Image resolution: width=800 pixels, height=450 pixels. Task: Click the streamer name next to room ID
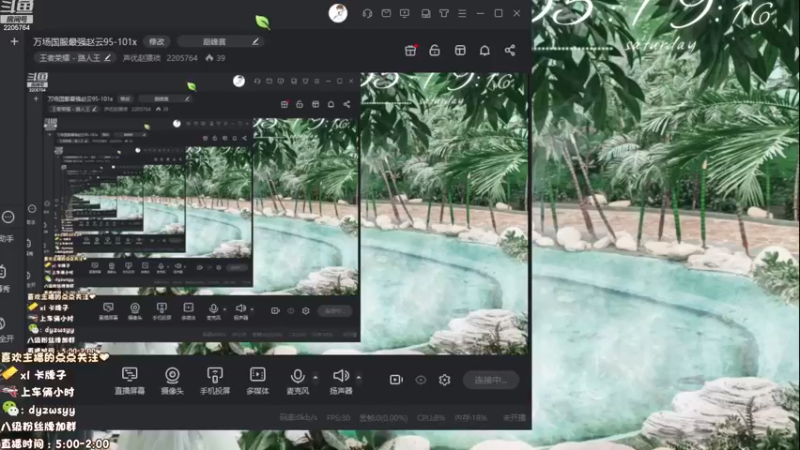tap(141, 58)
